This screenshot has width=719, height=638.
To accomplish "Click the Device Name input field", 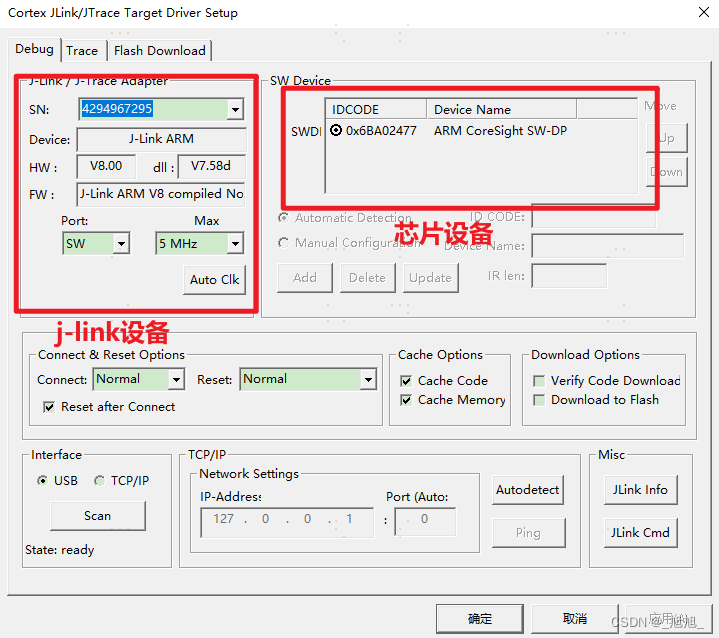I will (608, 246).
